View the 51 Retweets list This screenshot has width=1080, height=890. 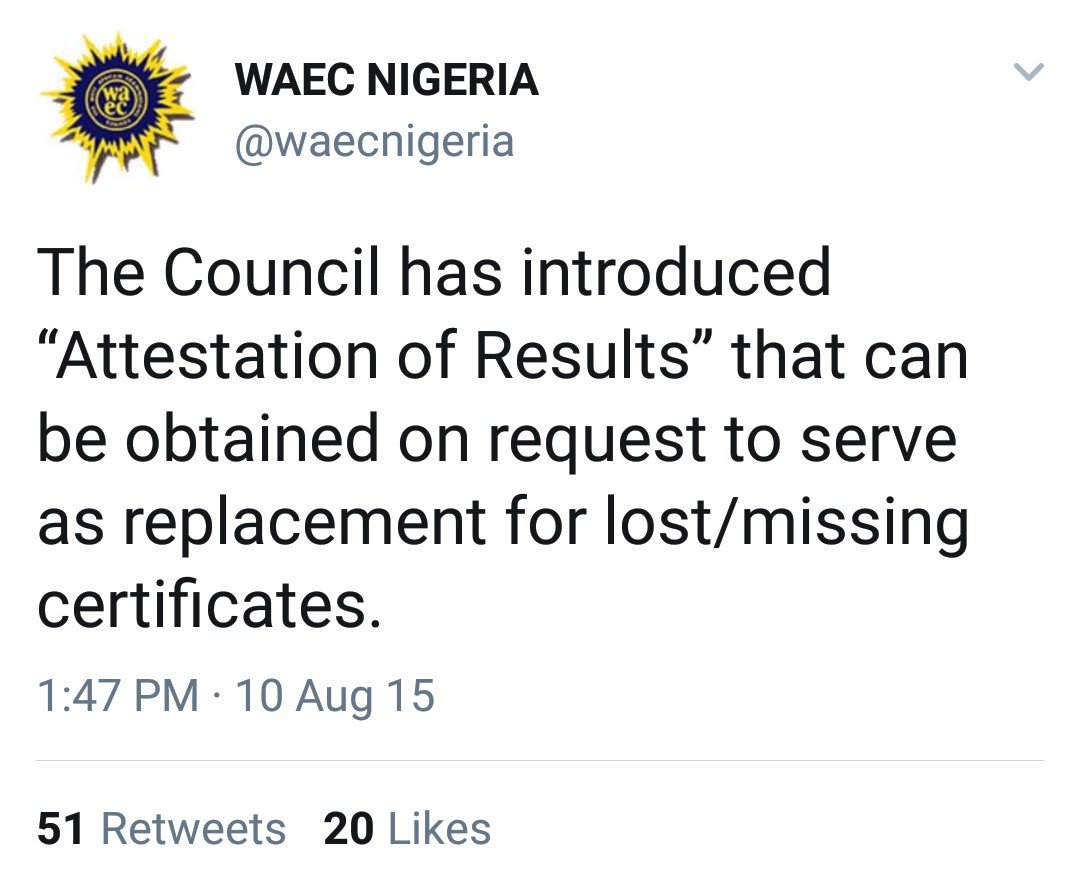click(x=161, y=829)
